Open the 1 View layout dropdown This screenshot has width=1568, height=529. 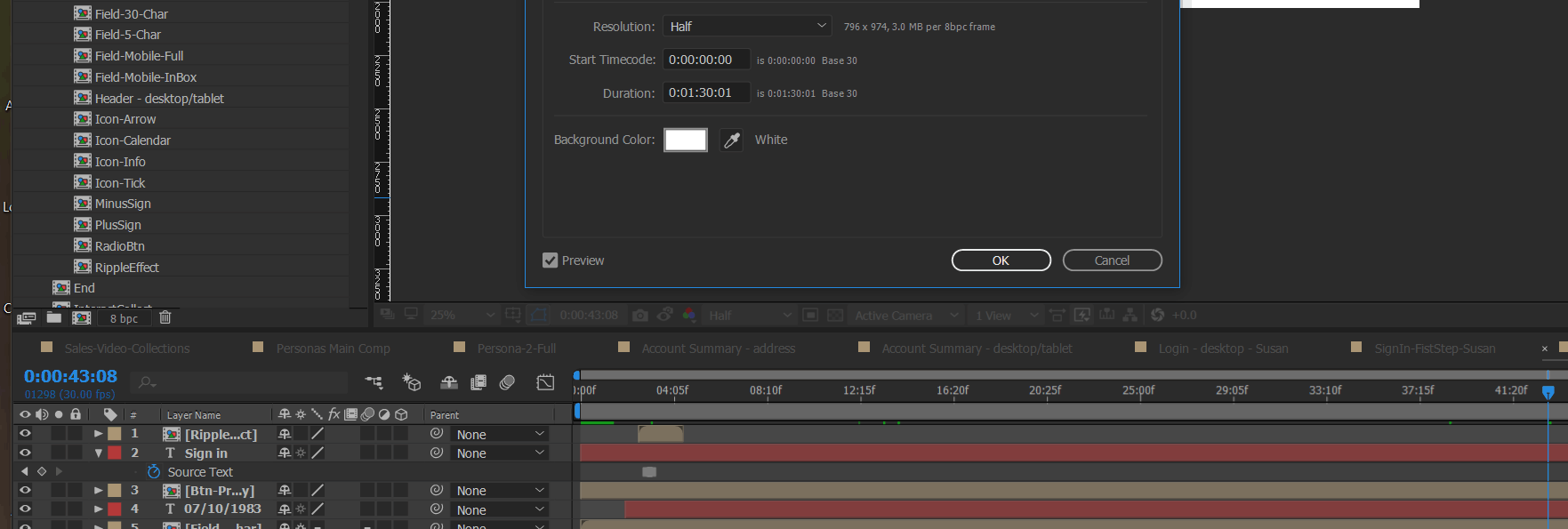coord(1006,315)
